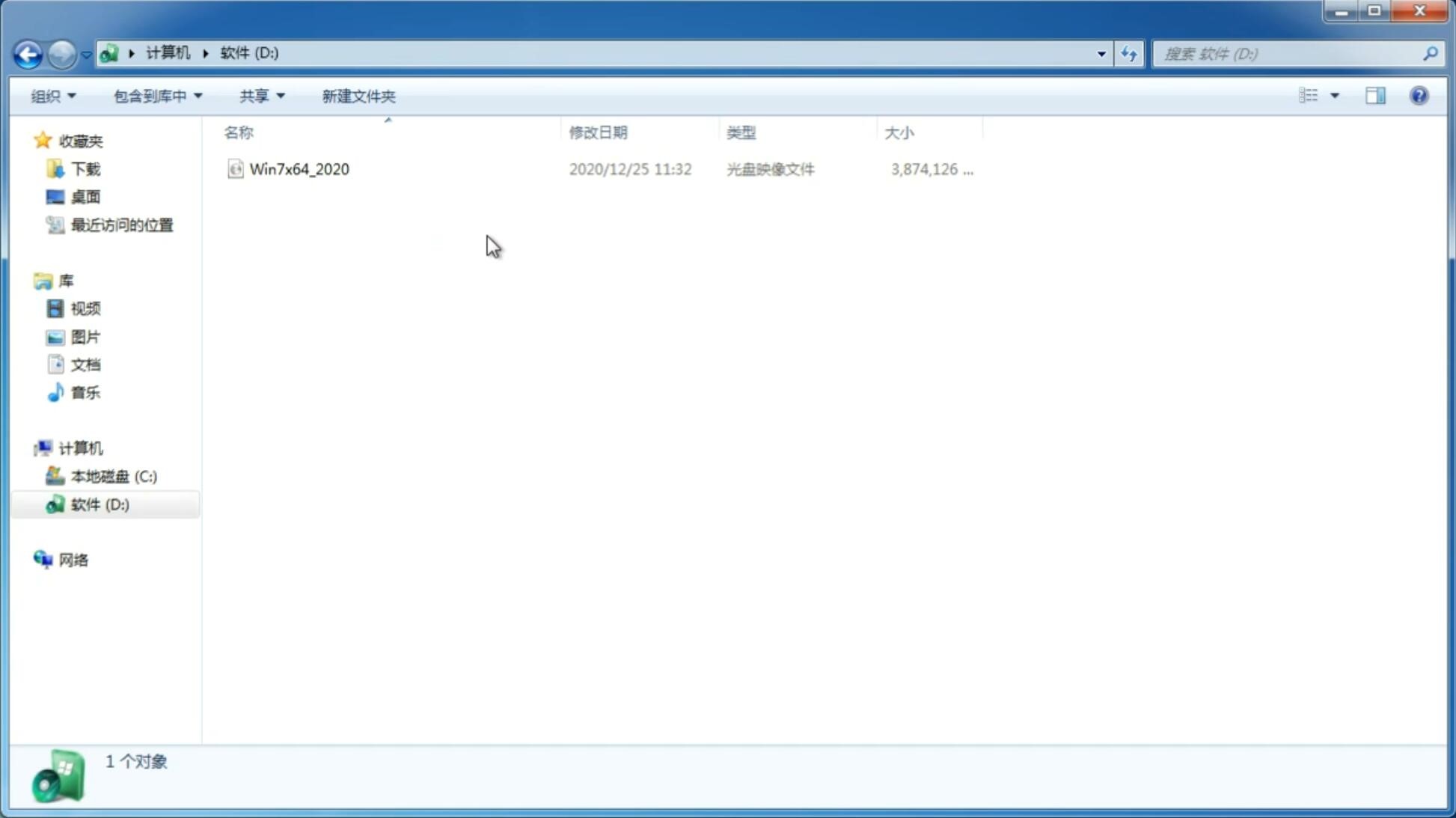Click 新建文件夹 (New Folder) button

point(357,95)
